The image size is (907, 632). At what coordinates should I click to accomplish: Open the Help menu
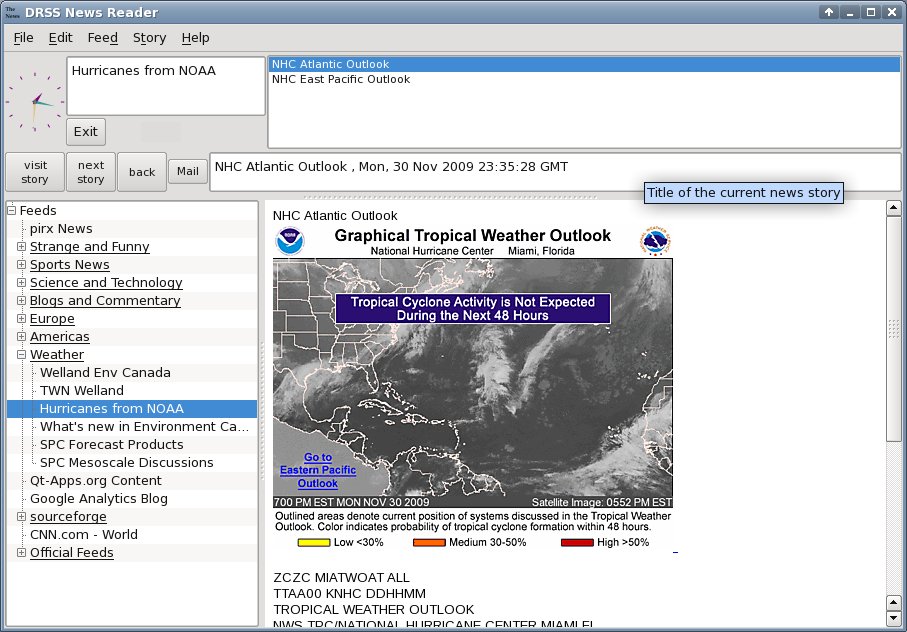click(196, 38)
